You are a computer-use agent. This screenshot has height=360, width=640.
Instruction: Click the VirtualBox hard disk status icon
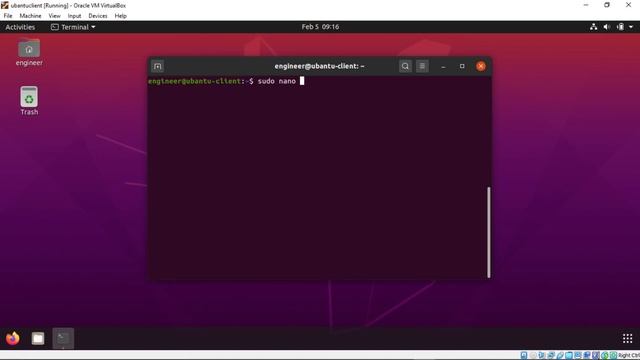click(524, 356)
